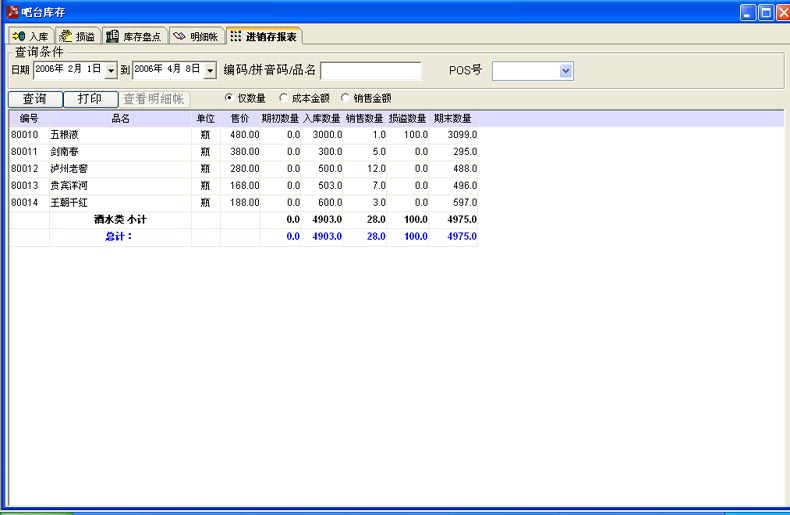Screen dimensions: 790x515
Task: Expand the start date dropdown
Action: pyautogui.click(x=111, y=70)
